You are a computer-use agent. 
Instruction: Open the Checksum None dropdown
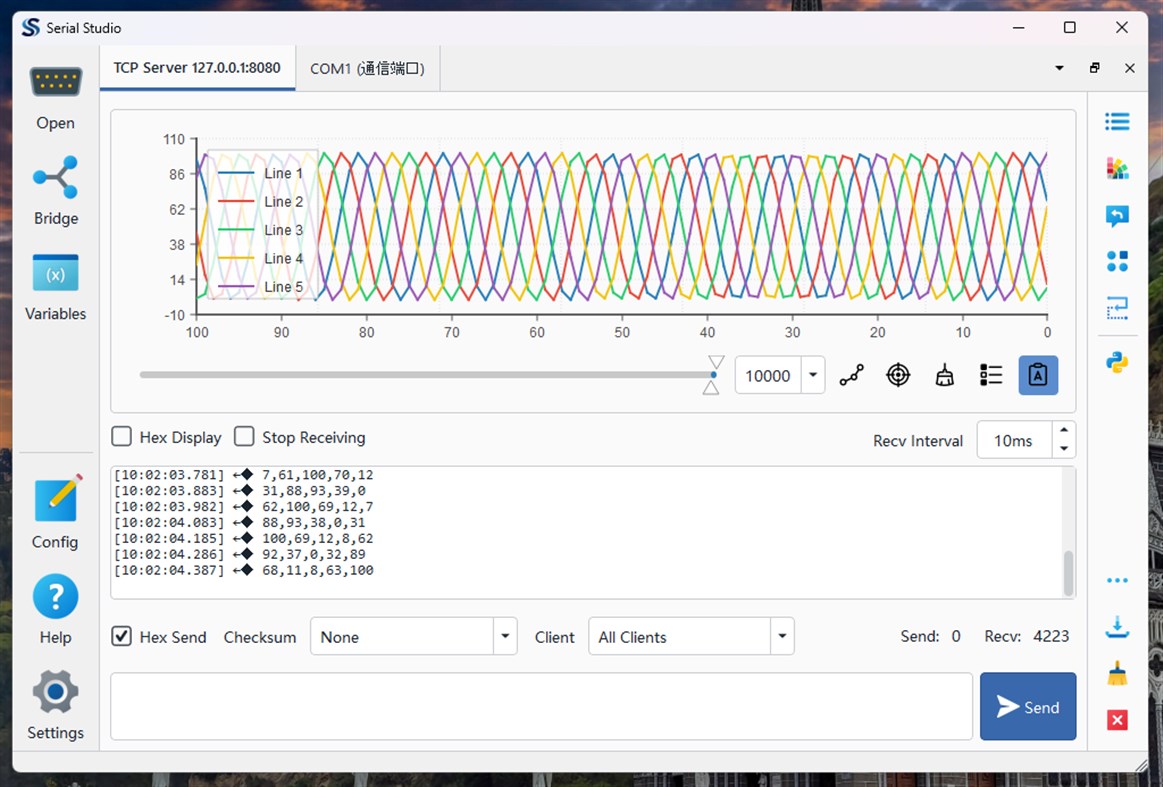[413, 636]
